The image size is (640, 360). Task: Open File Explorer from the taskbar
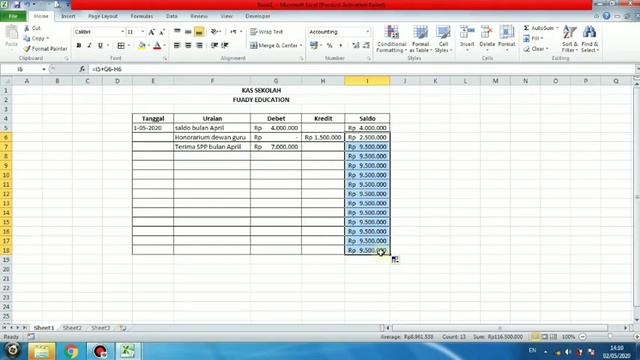point(42,351)
